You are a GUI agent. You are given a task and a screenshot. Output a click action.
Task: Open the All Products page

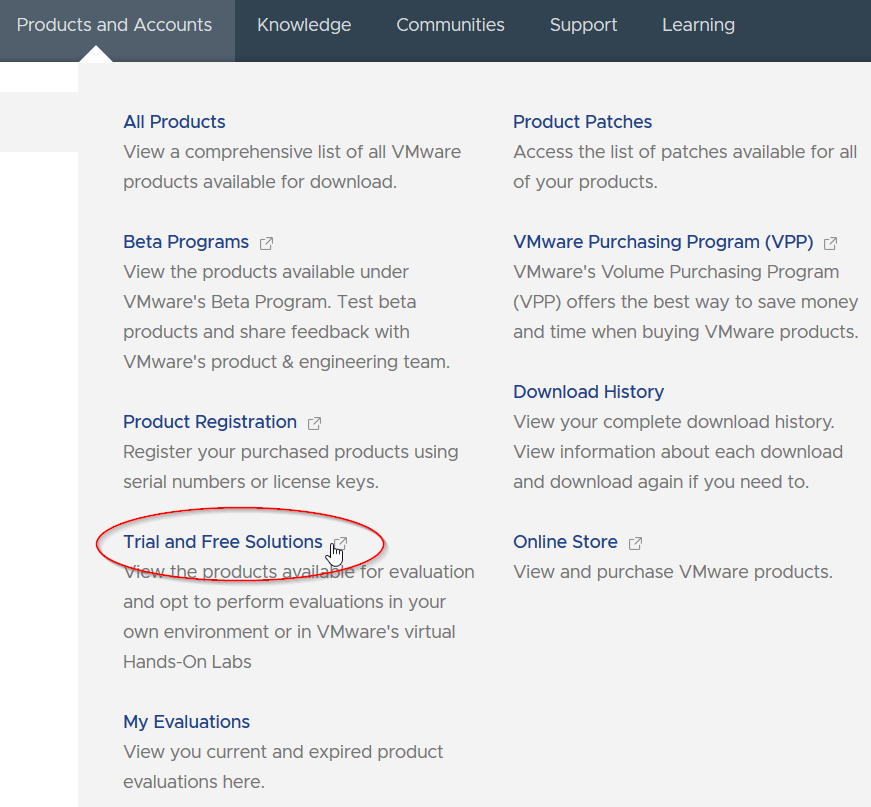(174, 121)
